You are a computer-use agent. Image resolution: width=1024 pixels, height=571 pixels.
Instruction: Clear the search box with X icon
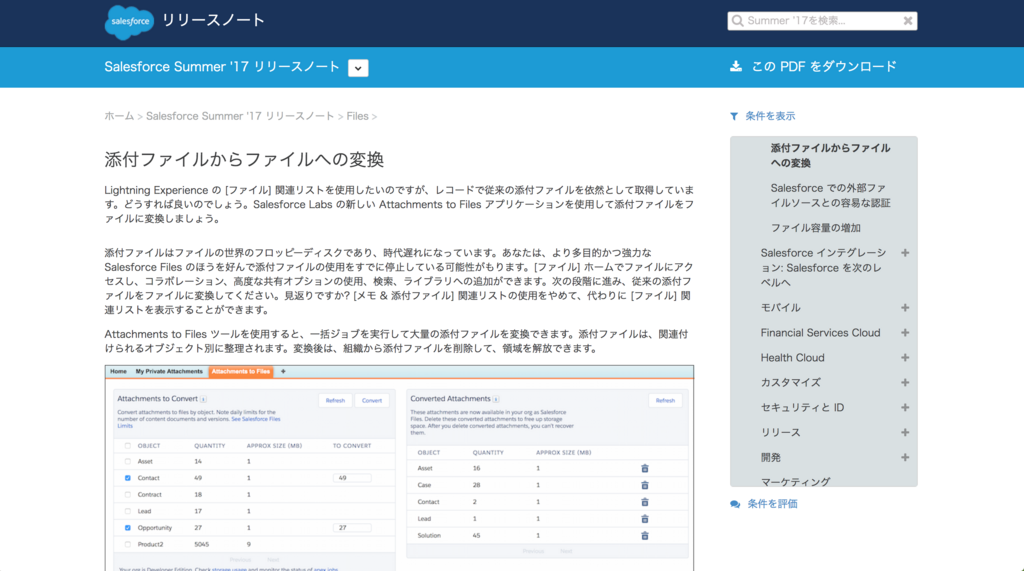[908, 21]
